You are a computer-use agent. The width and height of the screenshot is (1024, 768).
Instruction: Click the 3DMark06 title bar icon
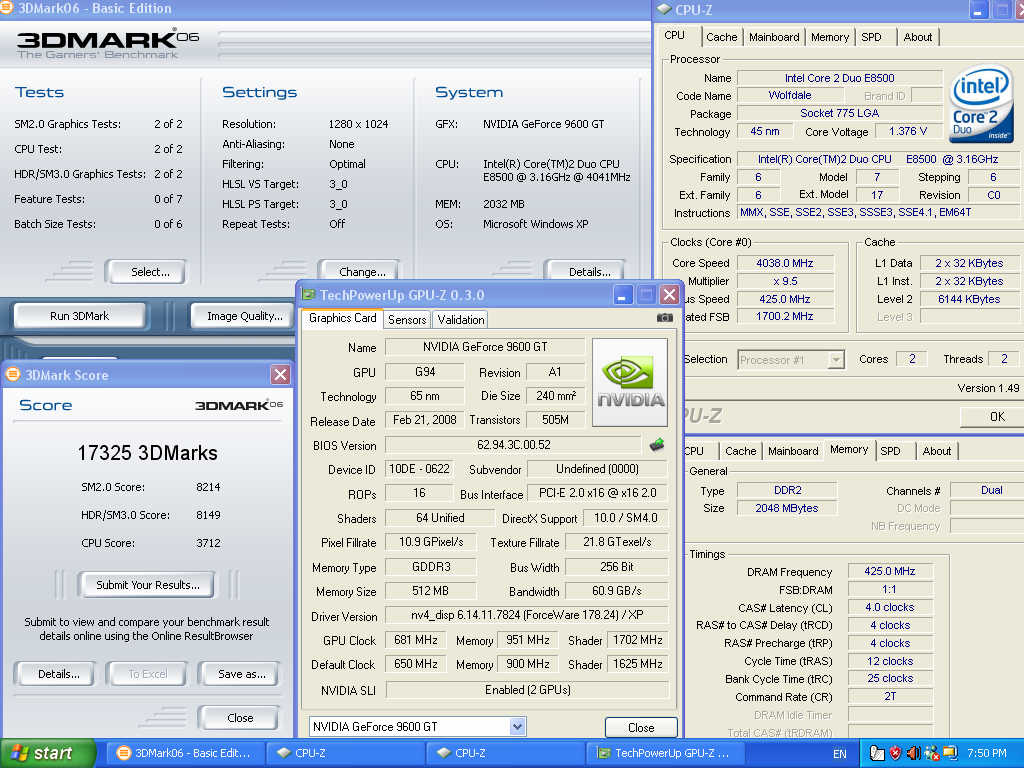[6, 8]
